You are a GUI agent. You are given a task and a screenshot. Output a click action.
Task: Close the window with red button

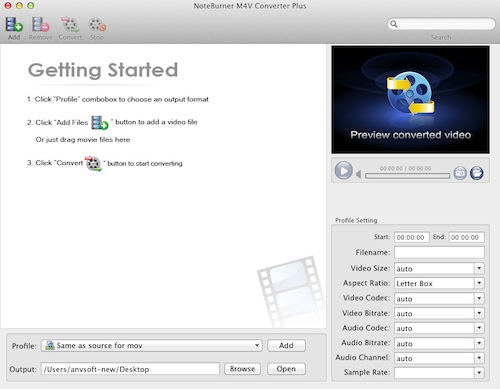click(8, 6)
